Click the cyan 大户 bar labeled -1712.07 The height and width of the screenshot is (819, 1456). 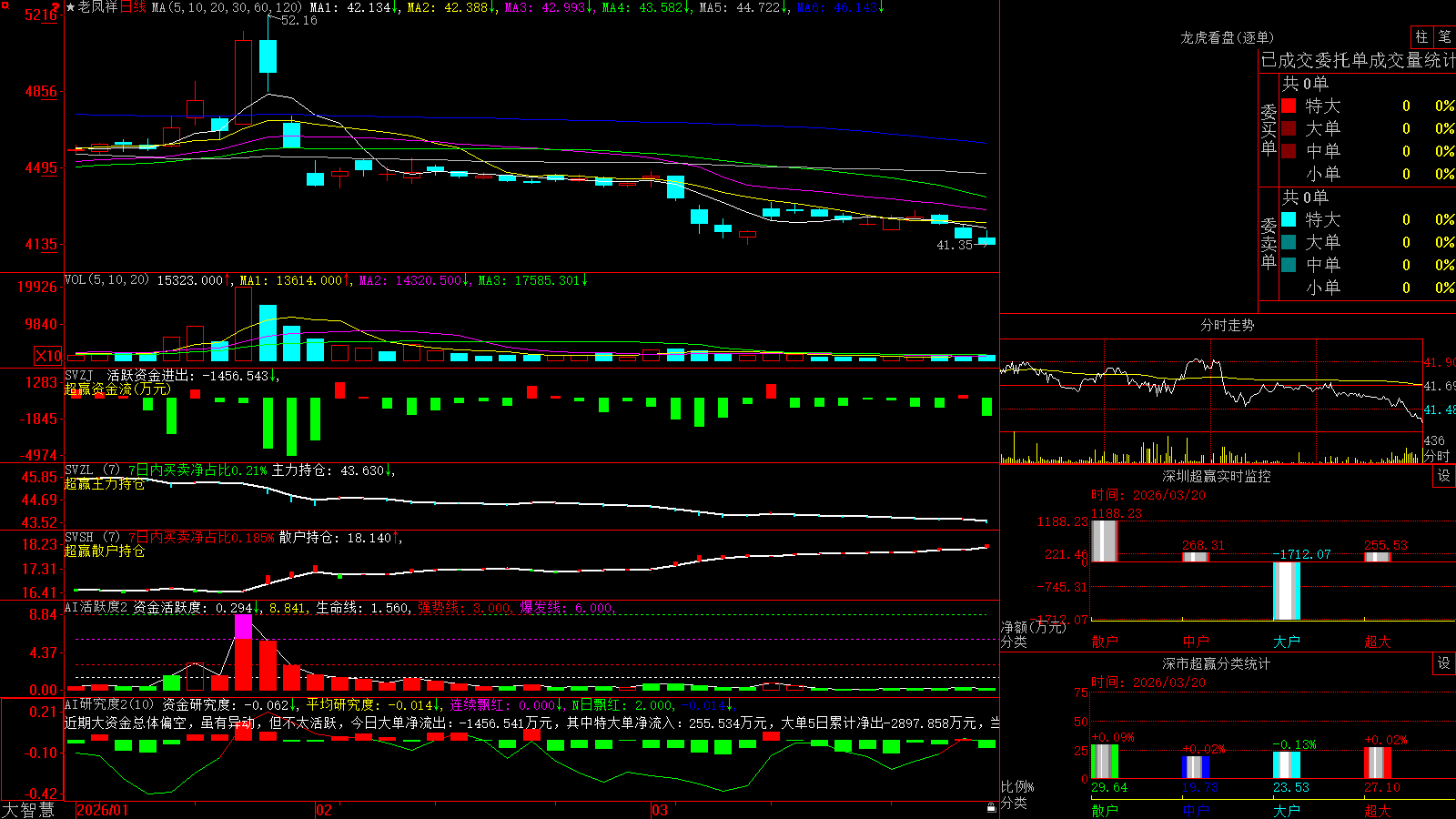(1286, 591)
